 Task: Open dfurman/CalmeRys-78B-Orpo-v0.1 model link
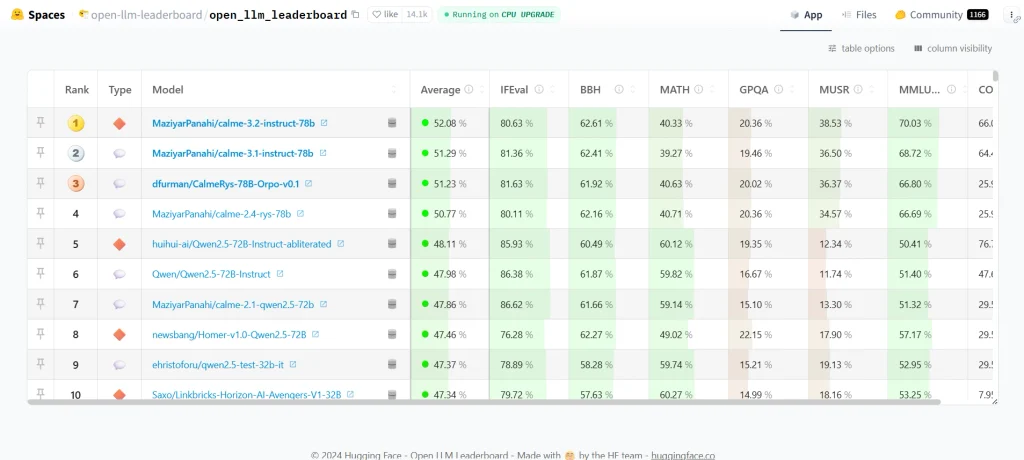coord(225,184)
